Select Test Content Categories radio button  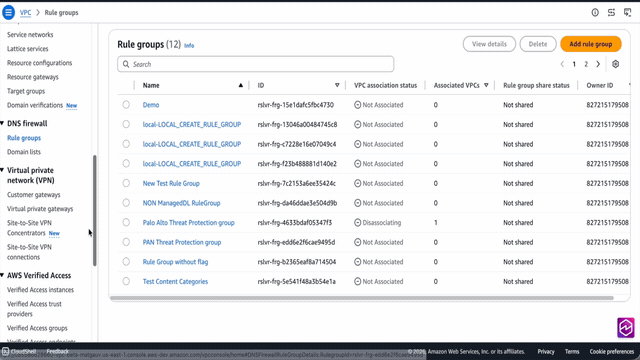[x=126, y=281]
